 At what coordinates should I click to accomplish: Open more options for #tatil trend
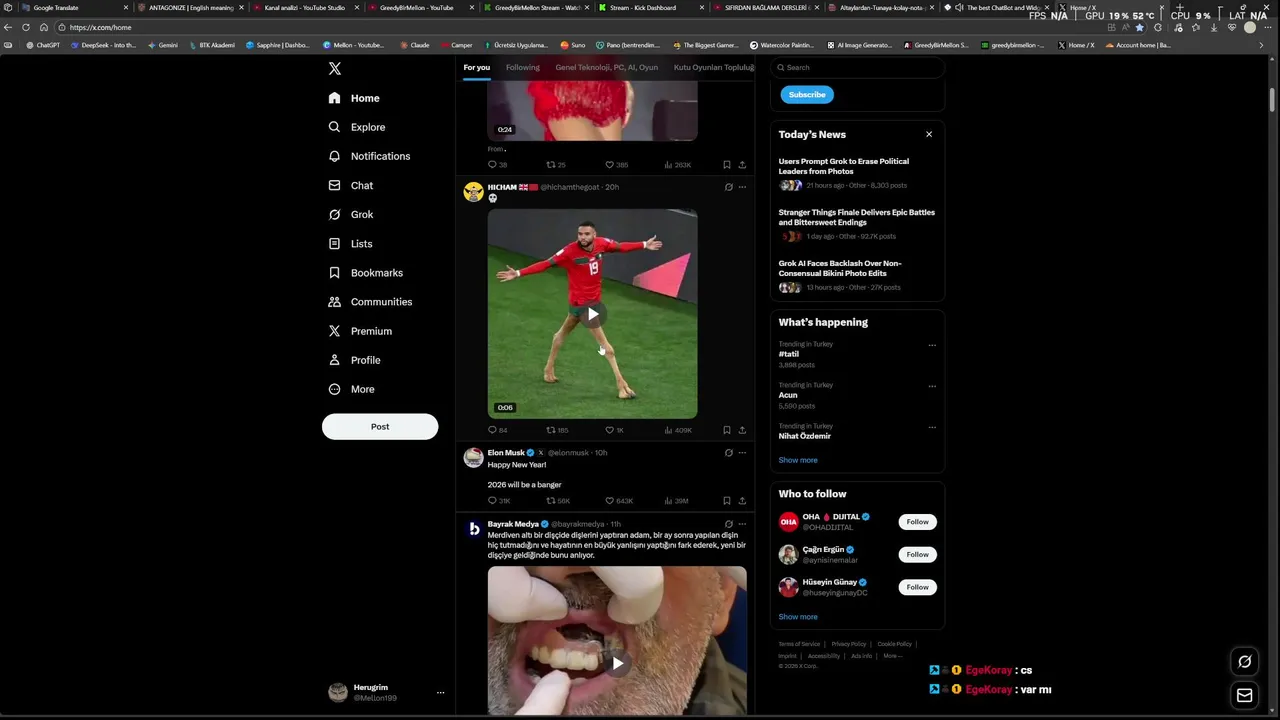tap(932, 345)
